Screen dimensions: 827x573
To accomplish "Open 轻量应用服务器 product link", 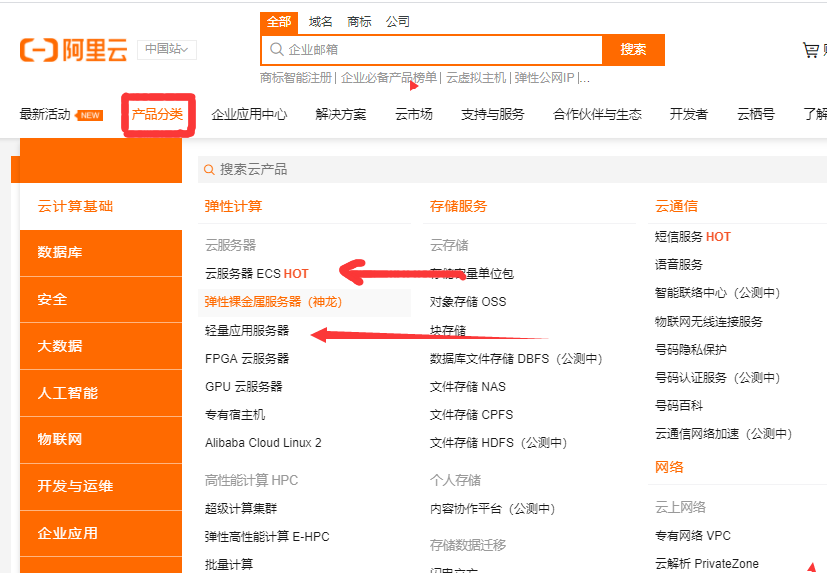I will pos(247,330).
